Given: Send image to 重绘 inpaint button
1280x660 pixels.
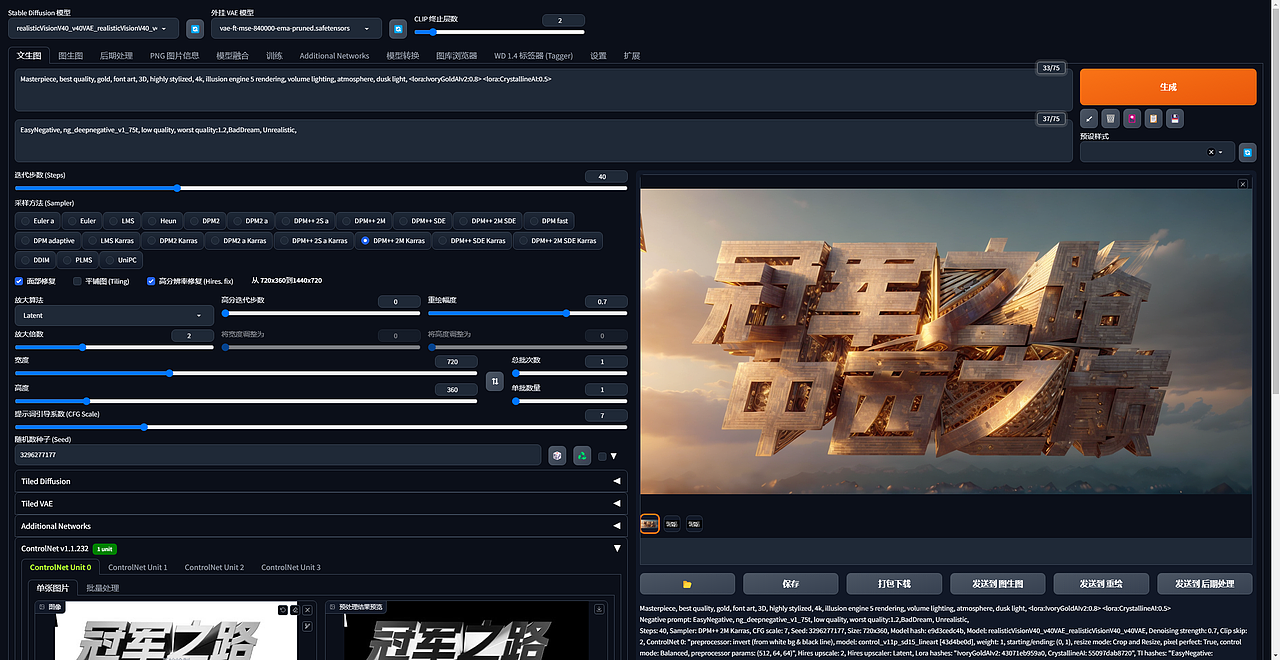Looking at the screenshot, I should 1101,584.
